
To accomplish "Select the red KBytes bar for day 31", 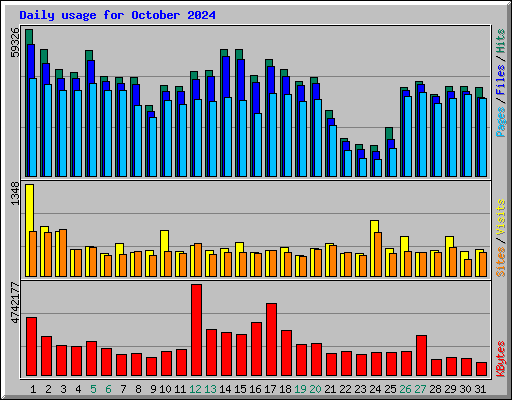I will pos(481,369).
